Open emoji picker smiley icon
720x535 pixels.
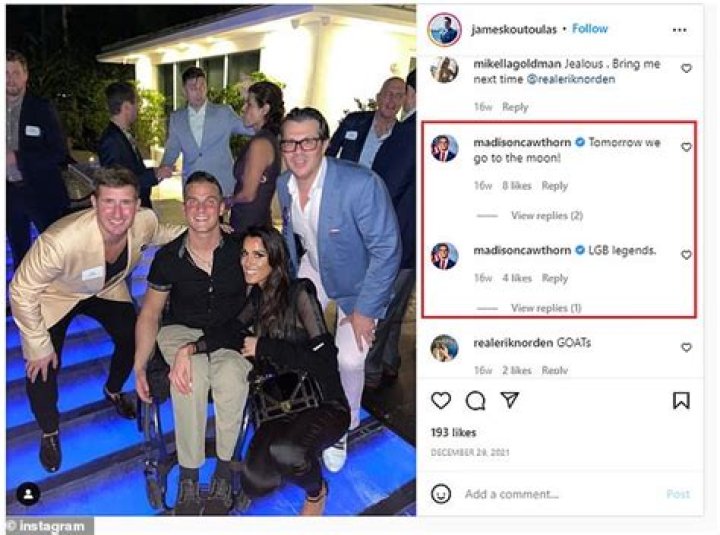(441, 494)
